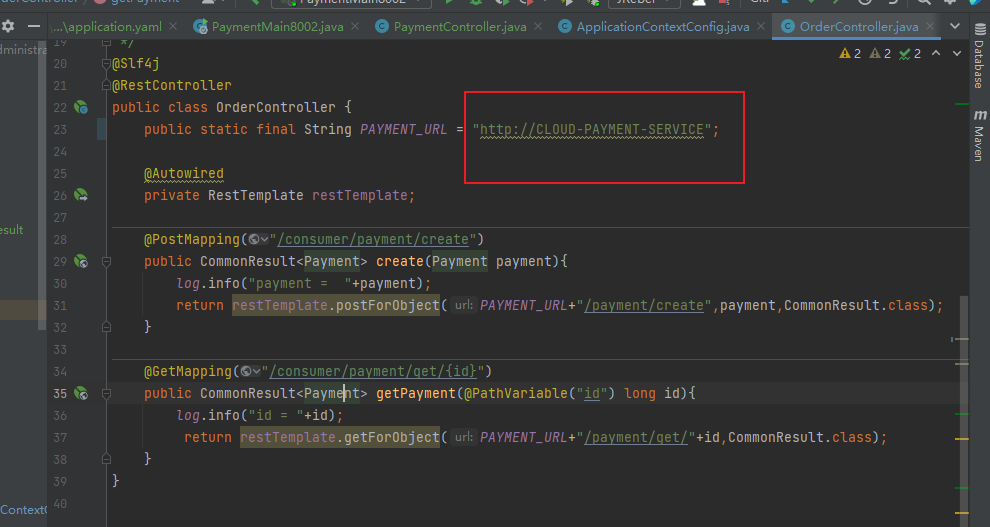The height and width of the screenshot is (527, 990).
Task: Click the PAYMENT_URL constant on line 23
Action: 403,129
